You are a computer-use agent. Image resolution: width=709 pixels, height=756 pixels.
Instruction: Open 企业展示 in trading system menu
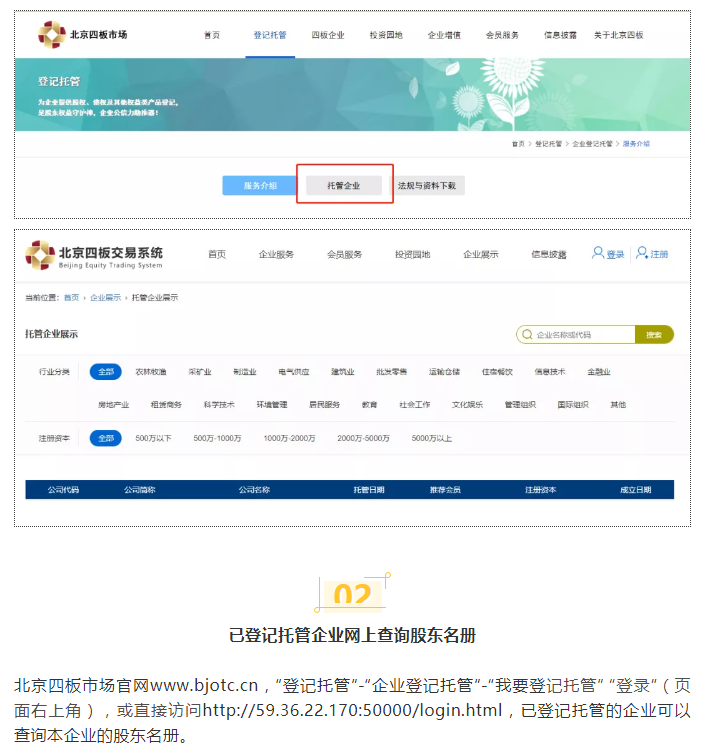click(x=481, y=255)
